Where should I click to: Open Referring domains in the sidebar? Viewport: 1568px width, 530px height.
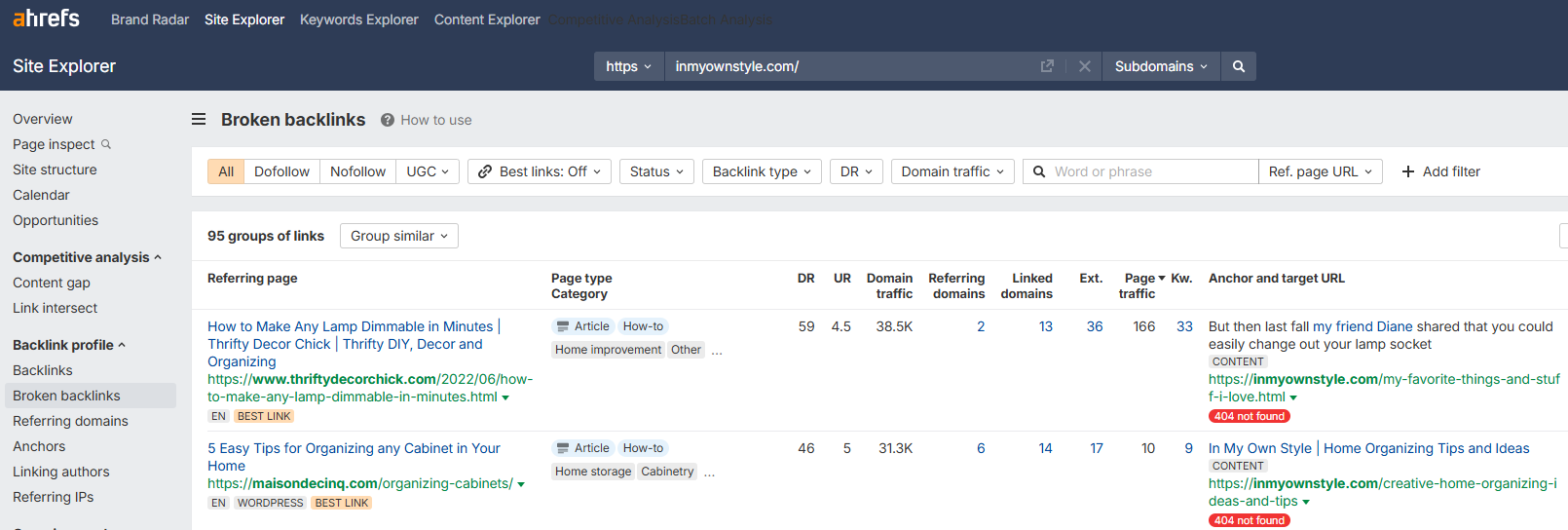click(70, 421)
